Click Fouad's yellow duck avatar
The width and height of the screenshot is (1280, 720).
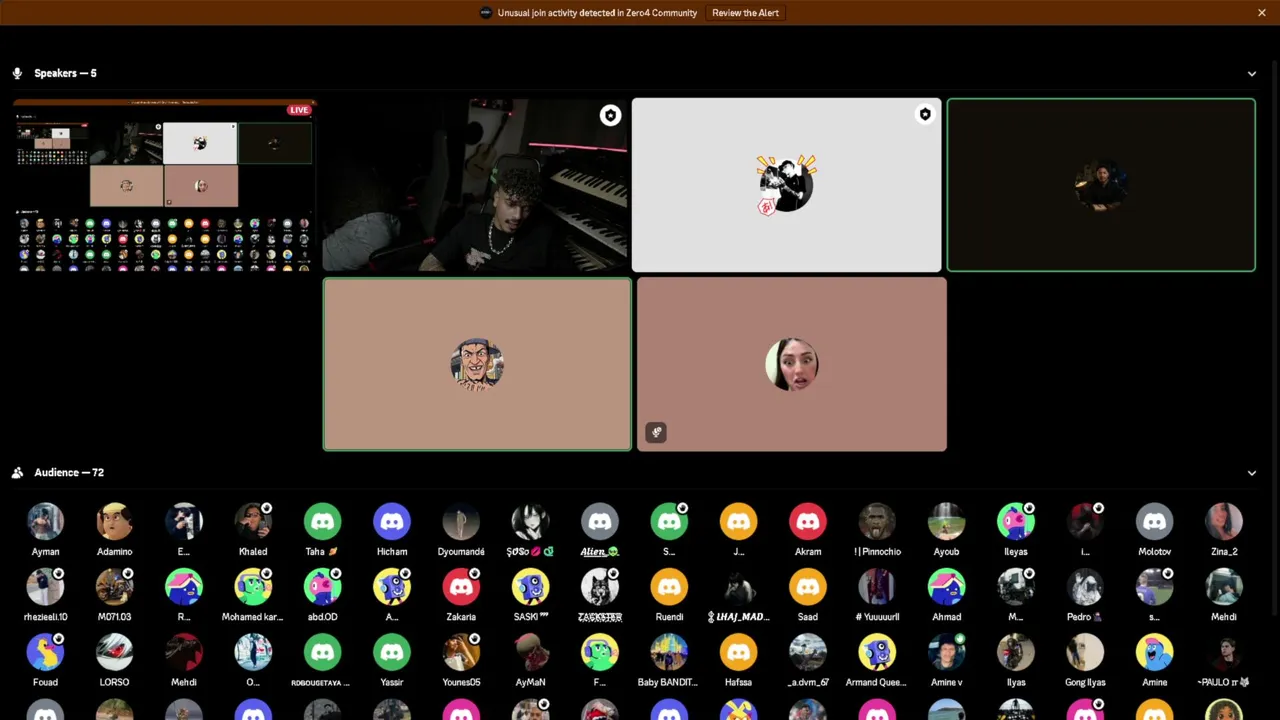pyautogui.click(x=45, y=652)
